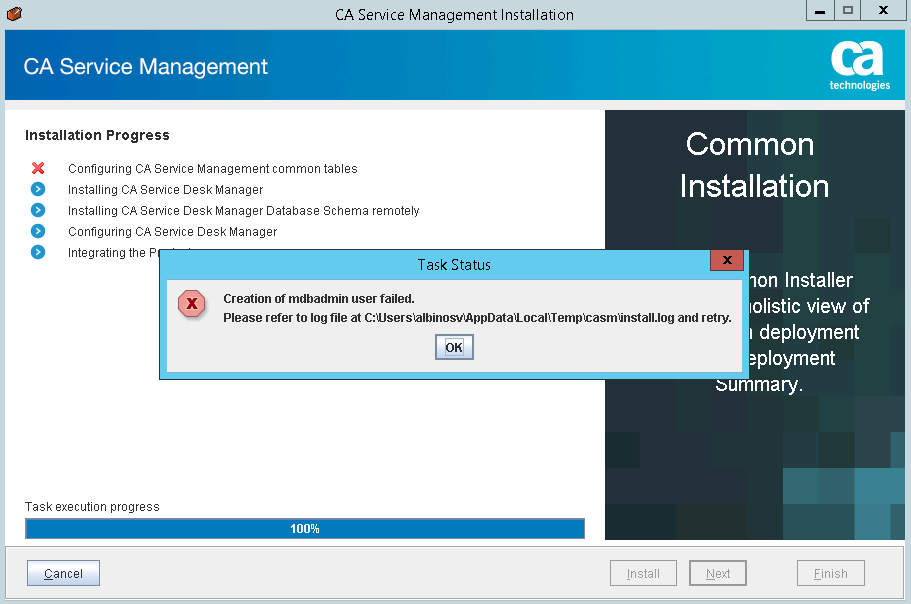Close the Task Status dialog

click(726, 260)
